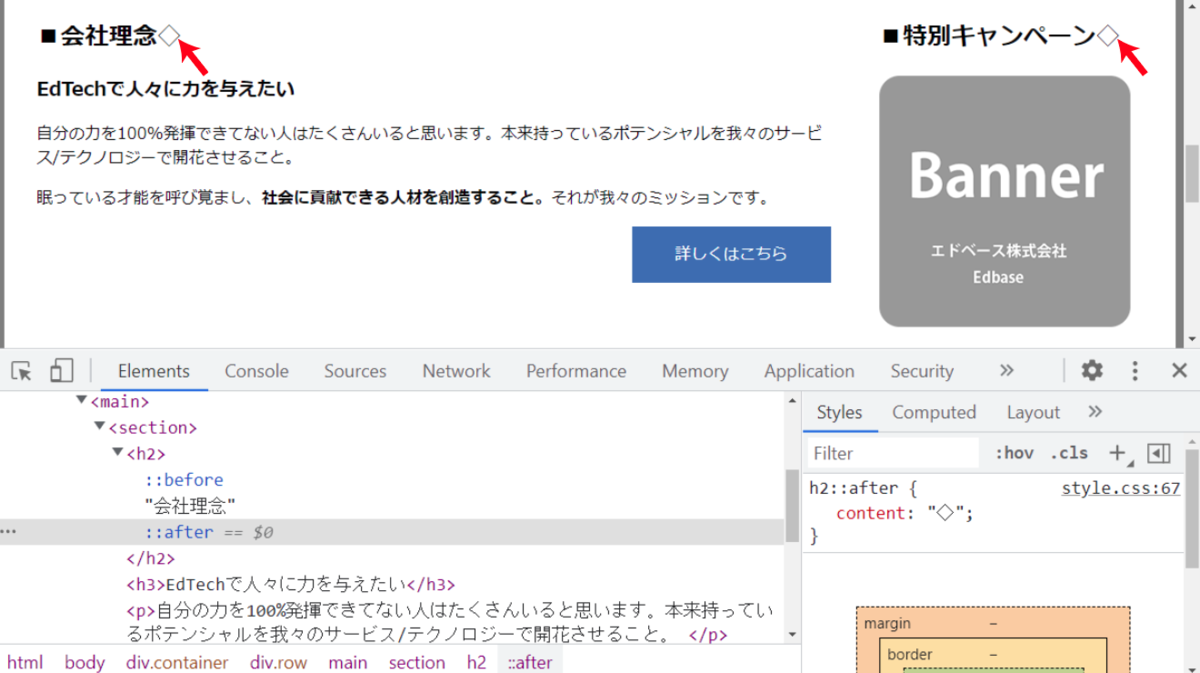Open the Sources tab

[355, 371]
